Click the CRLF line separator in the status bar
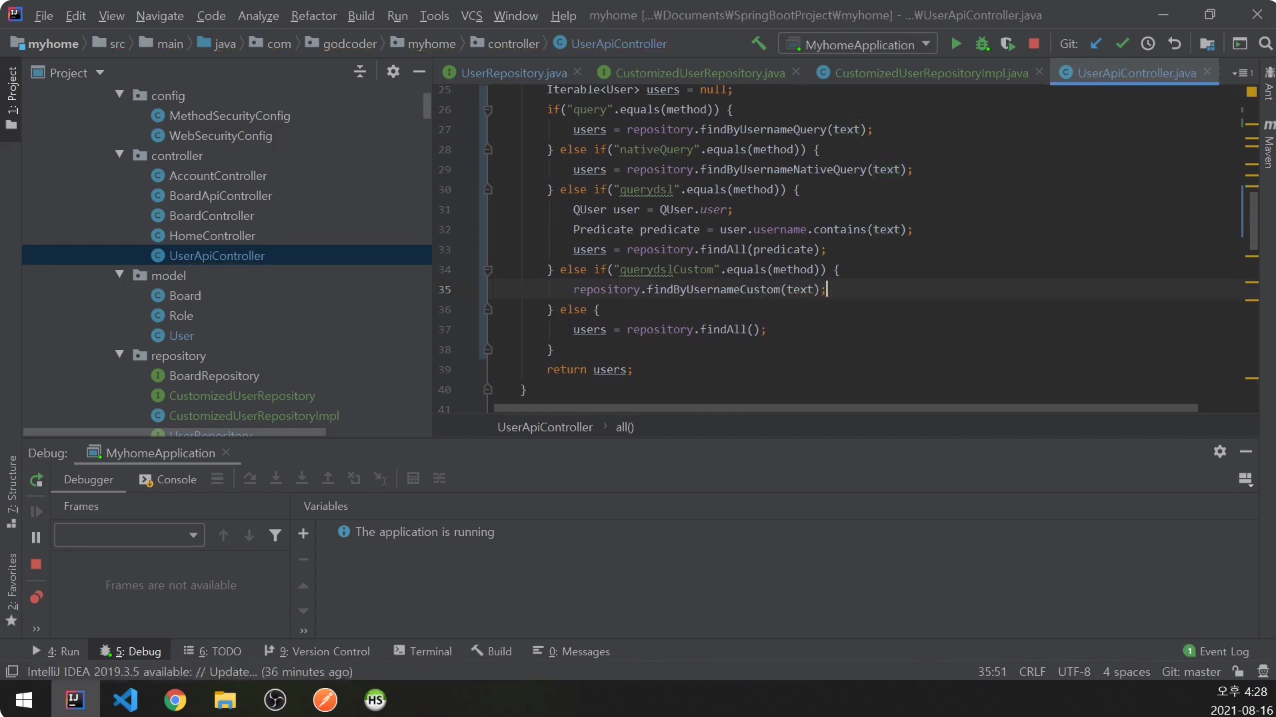The height and width of the screenshot is (717, 1276). click(x=1032, y=672)
